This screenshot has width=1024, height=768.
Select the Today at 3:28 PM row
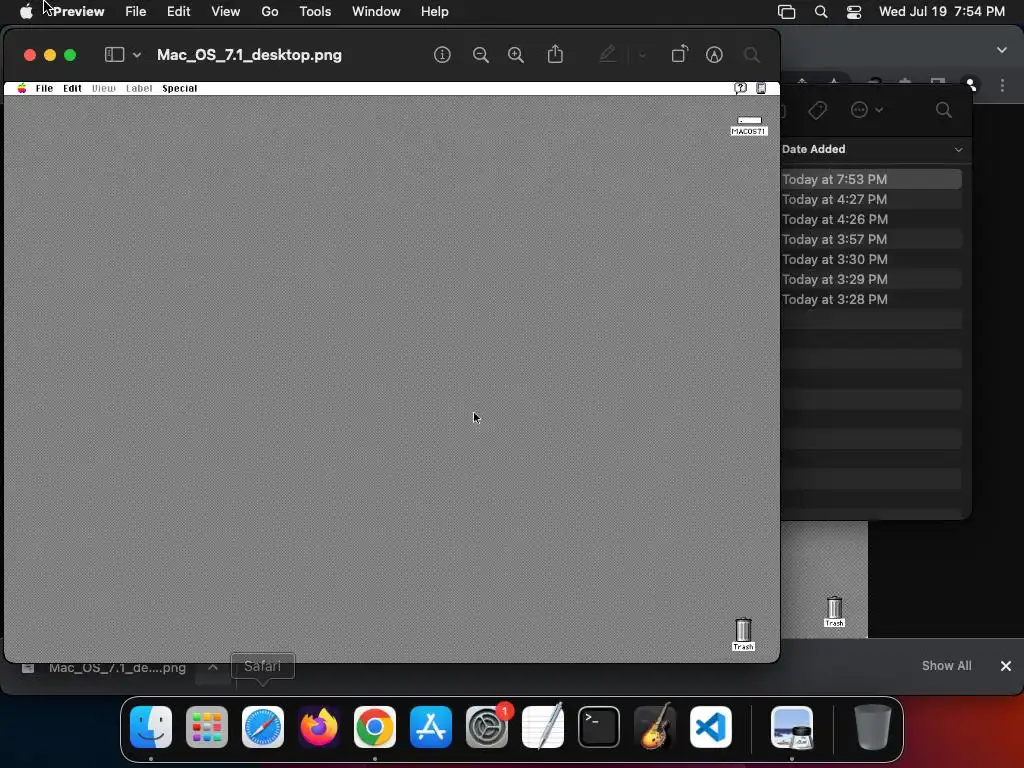871,299
